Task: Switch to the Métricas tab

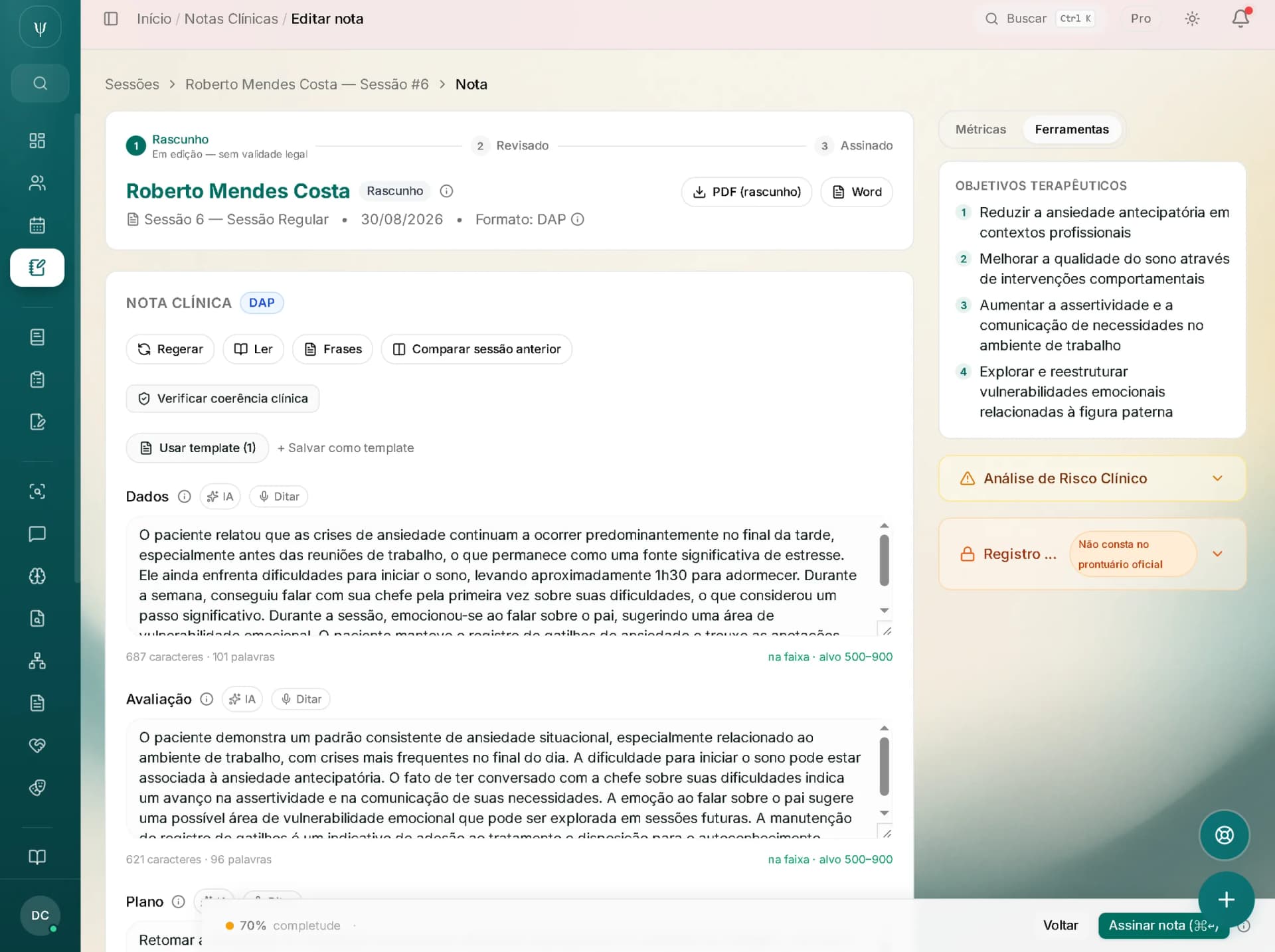Action: (x=980, y=129)
